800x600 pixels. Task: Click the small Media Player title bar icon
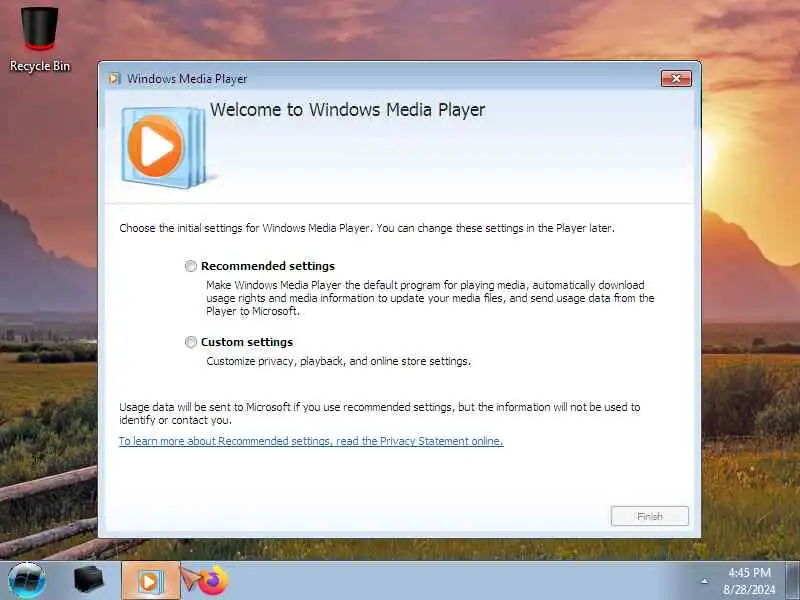[115, 79]
